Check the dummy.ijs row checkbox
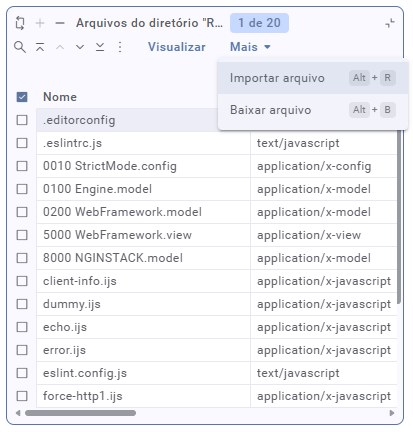 tap(22, 304)
